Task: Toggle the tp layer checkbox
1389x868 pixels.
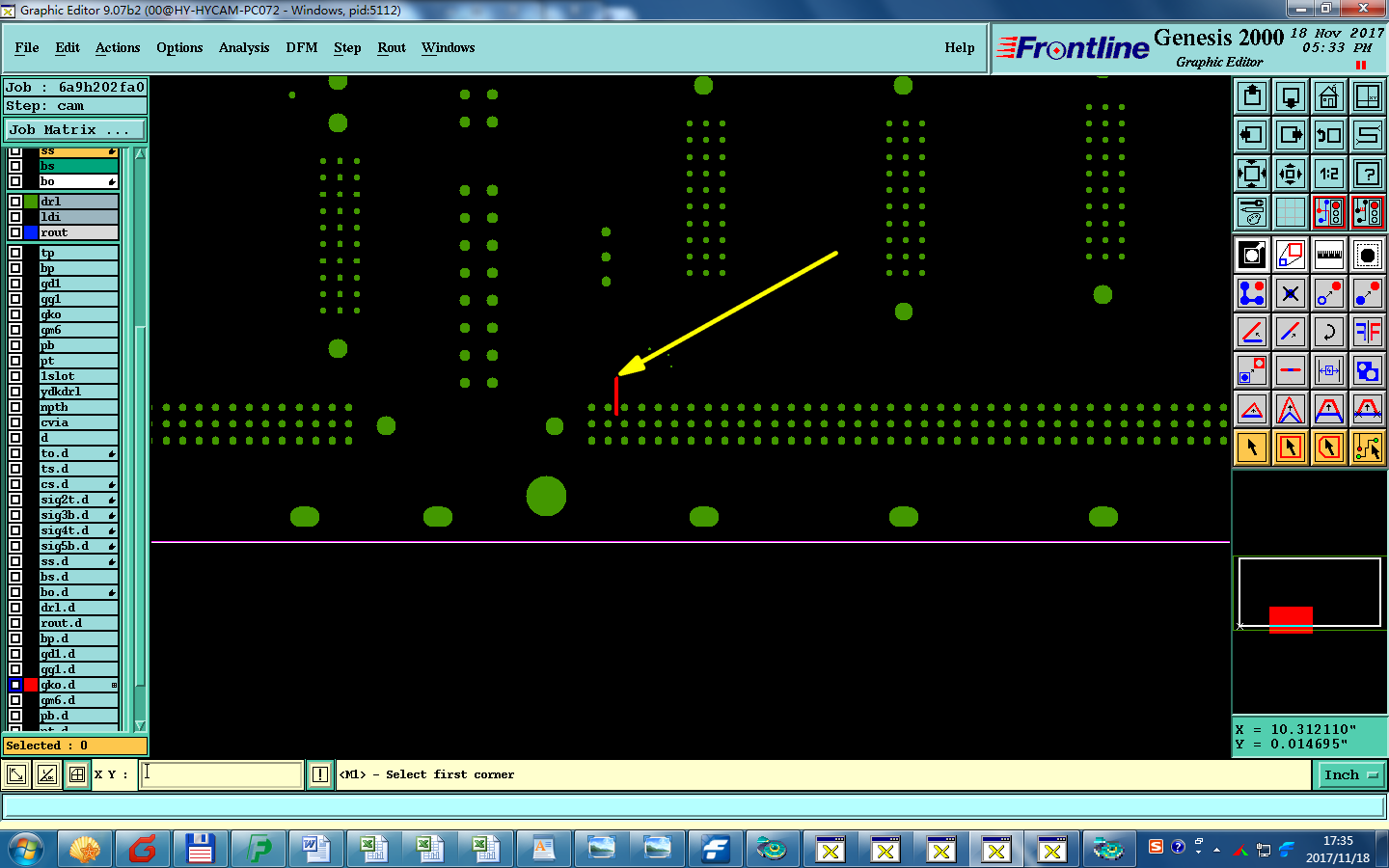Action: (x=15, y=253)
